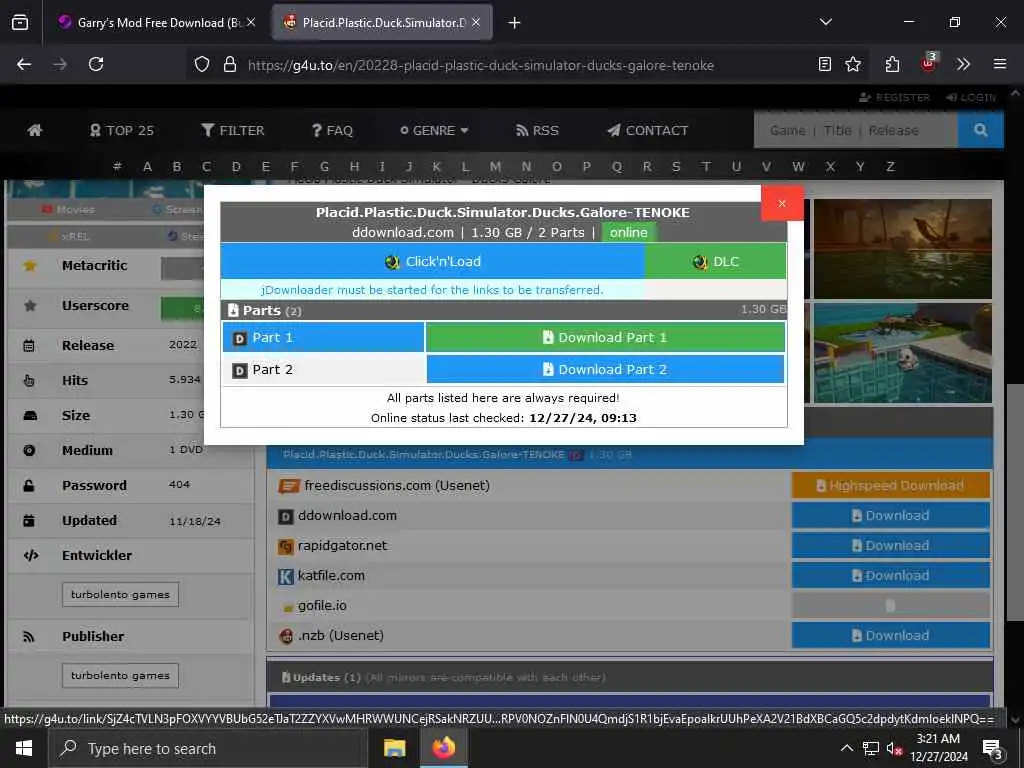Click the Password lock icon
The height and width of the screenshot is (768, 1024).
(x=29, y=485)
